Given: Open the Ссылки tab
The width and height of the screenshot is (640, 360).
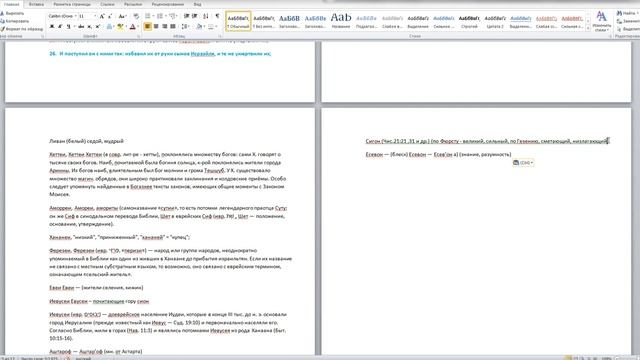Looking at the screenshot, I should click(x=107, y=4).
